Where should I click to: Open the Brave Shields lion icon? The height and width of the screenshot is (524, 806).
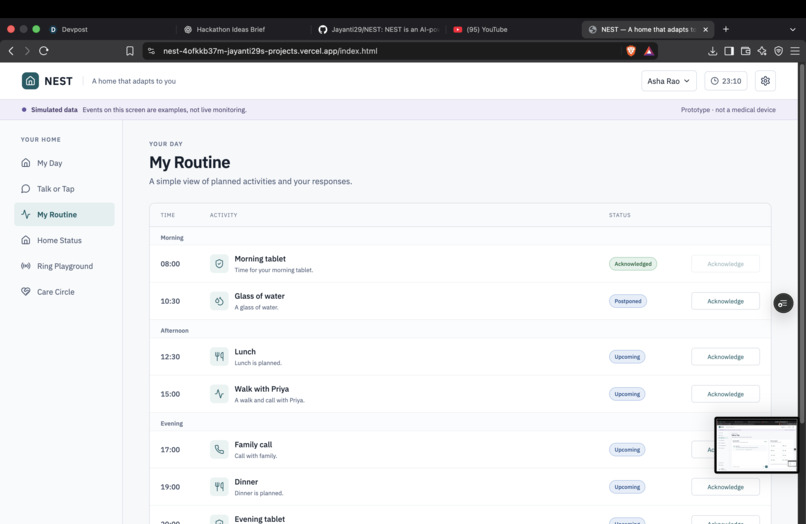(x=631, y=51)
